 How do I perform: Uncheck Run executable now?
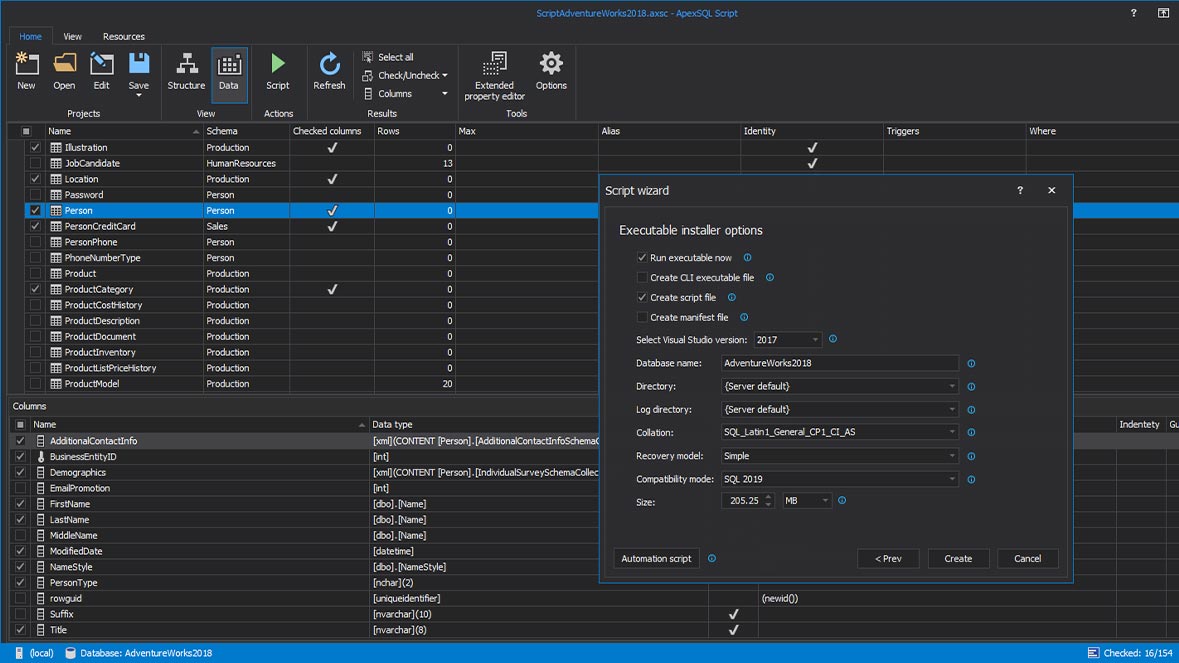coord(641,257)
